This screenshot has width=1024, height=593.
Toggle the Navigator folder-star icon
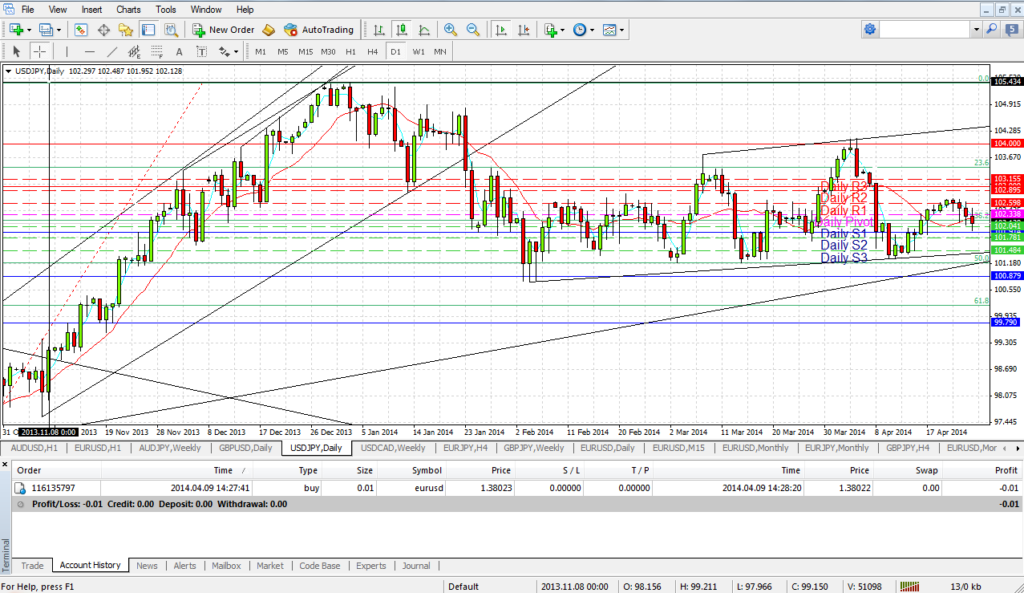[x=125, y=29]
